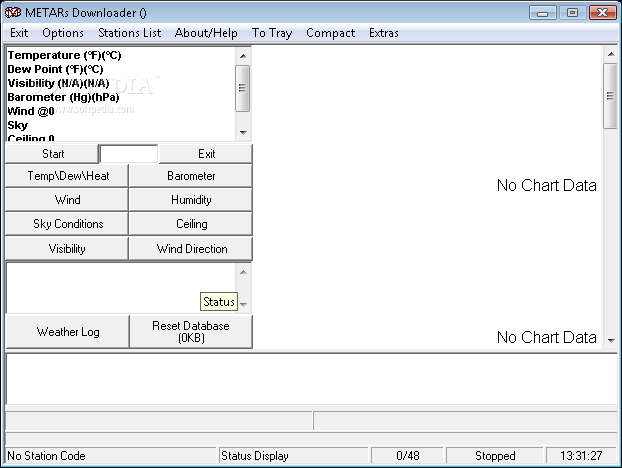This screenshot has width=622, height=468.
Task: Click Reset Database (0KB) button
Action: point(191,332)
